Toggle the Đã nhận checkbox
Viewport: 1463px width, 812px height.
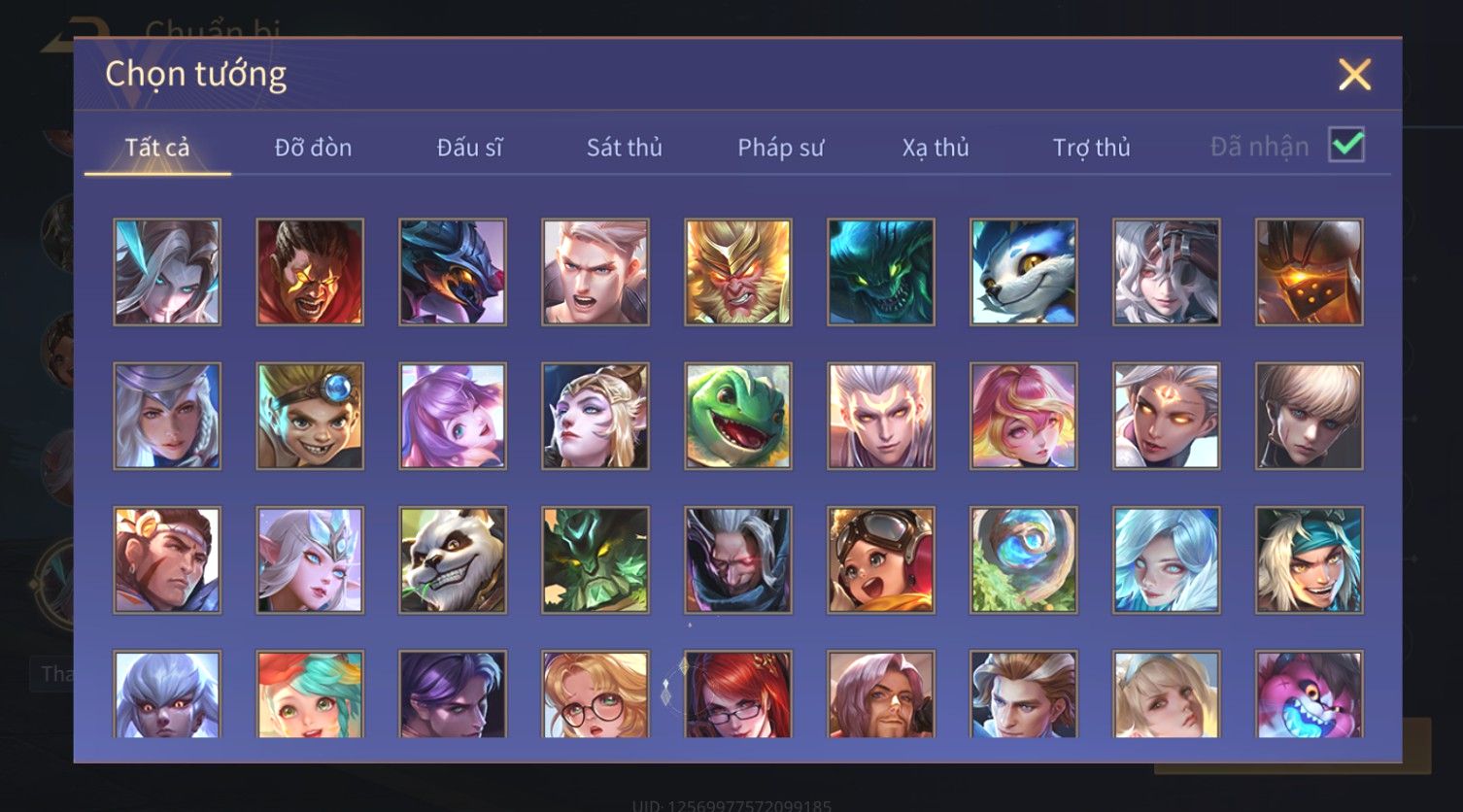coord(1346,146)
